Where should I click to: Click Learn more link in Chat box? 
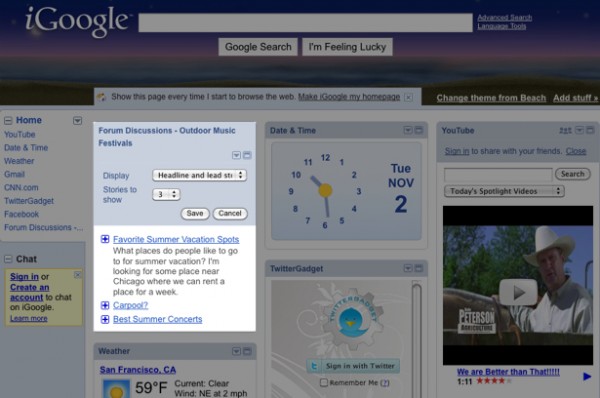pyautogui.click(x=29, y=318)
